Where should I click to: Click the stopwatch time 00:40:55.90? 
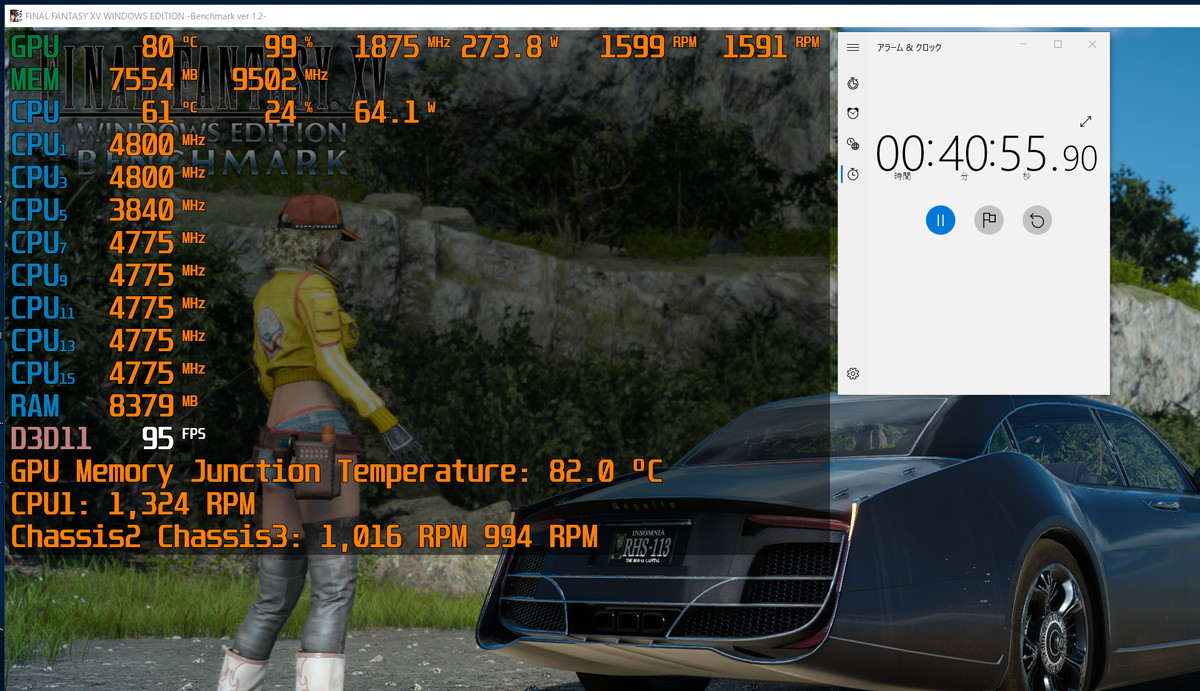(x=986, y=155)
